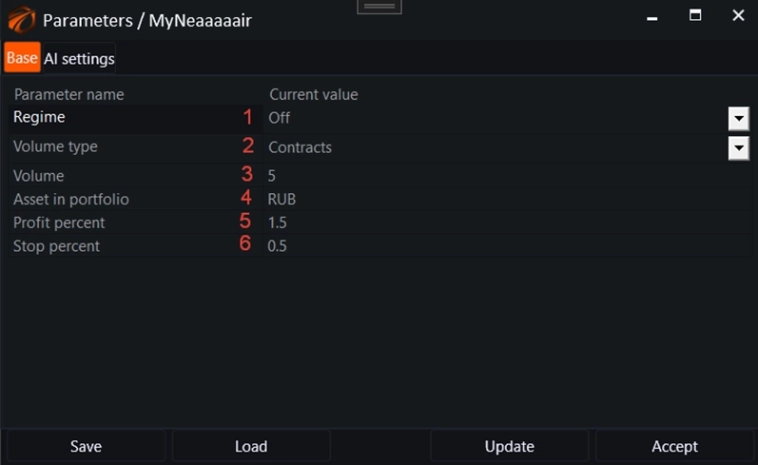Open the Regime dropdown arrow
Screen dimensions: 758x465
click(x=738, y=118)
